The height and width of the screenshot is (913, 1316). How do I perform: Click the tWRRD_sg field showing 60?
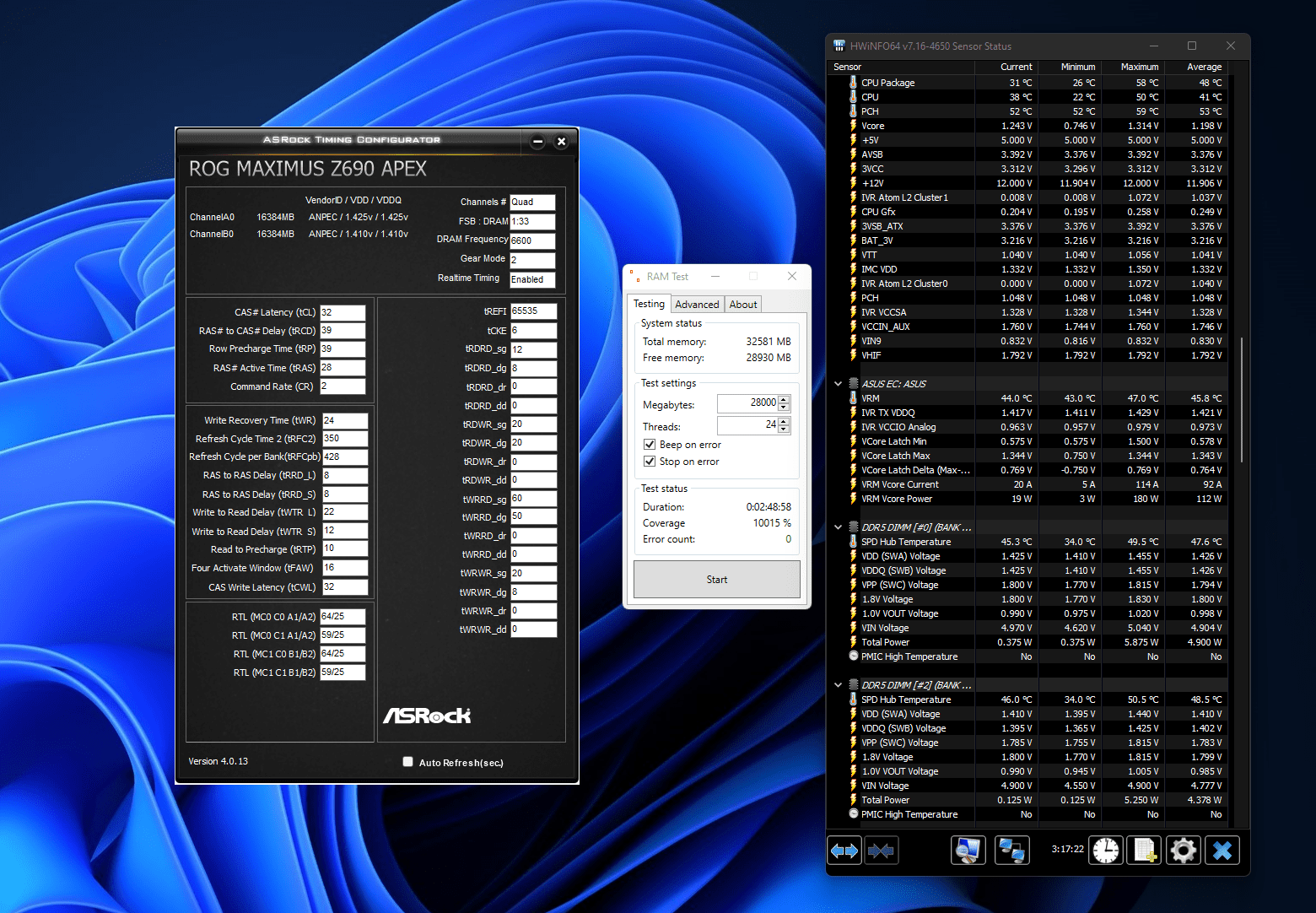(x=533, y=499)
